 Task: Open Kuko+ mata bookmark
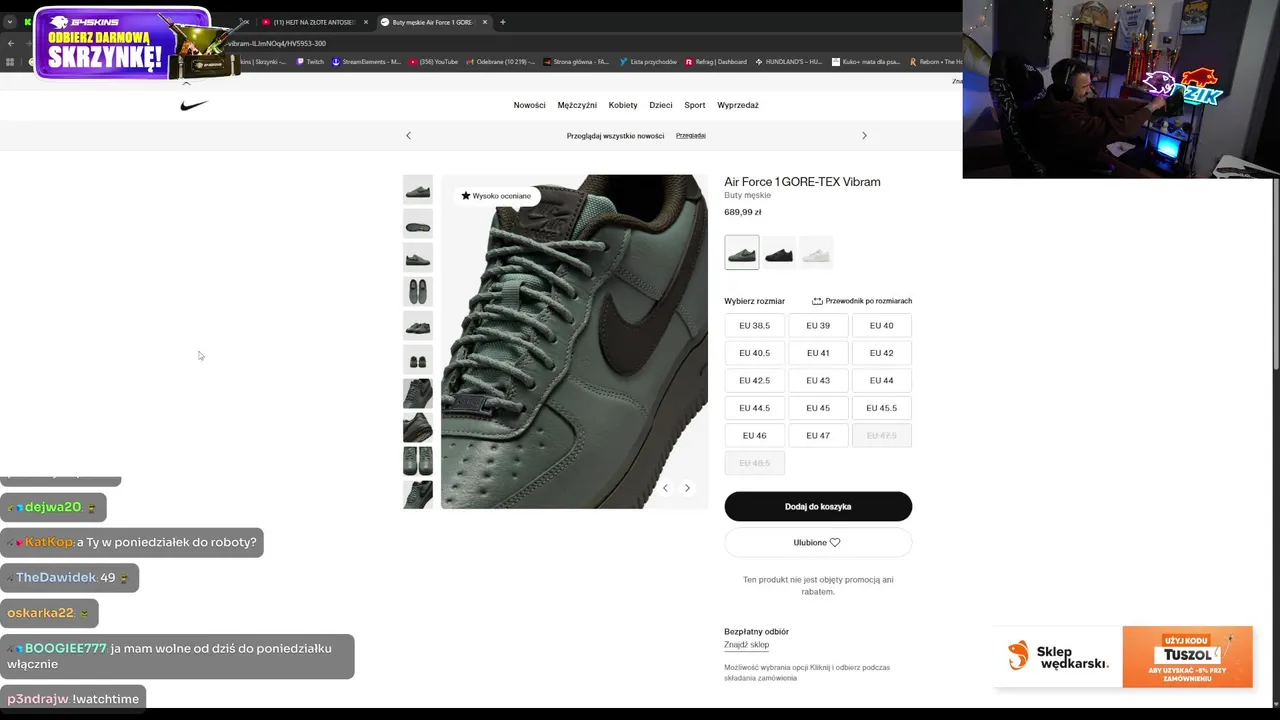[x=866, y=62]
